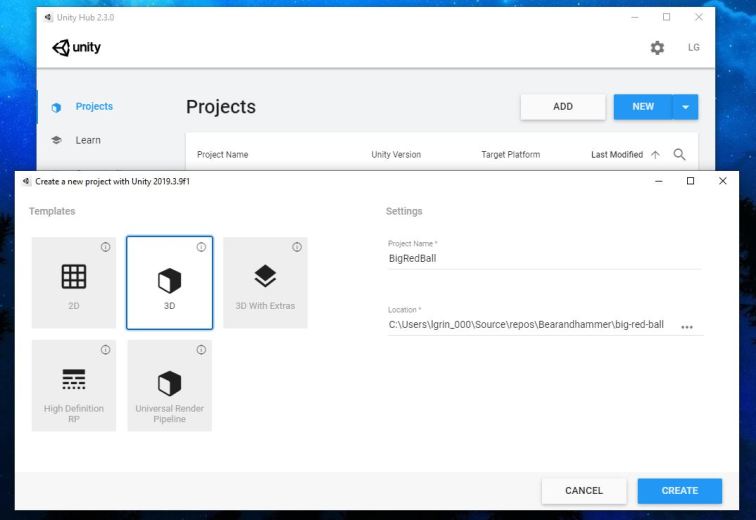Choose the 3D With Extras template

265,283
